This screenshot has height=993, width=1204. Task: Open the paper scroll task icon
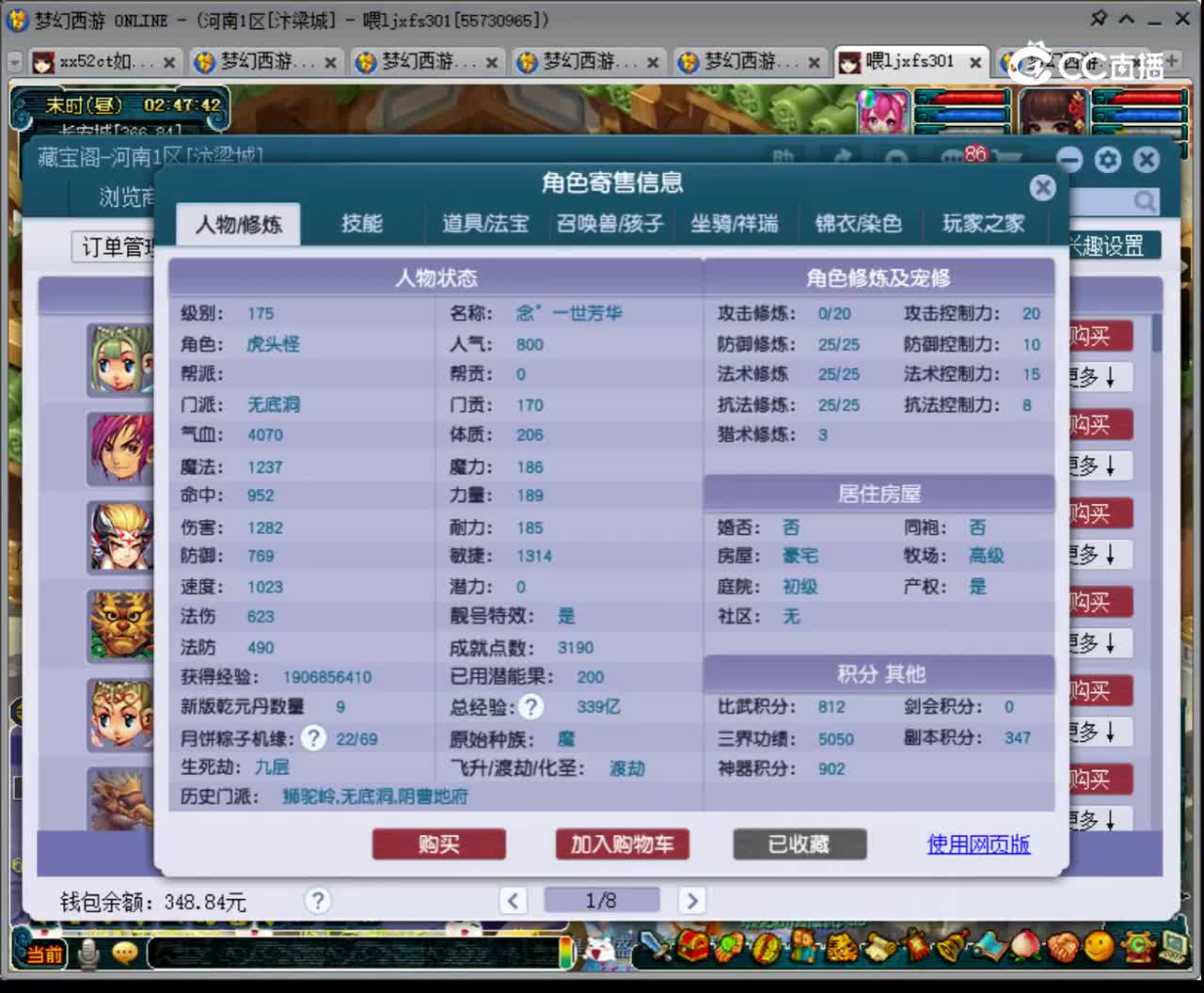(x=879, y=946)
